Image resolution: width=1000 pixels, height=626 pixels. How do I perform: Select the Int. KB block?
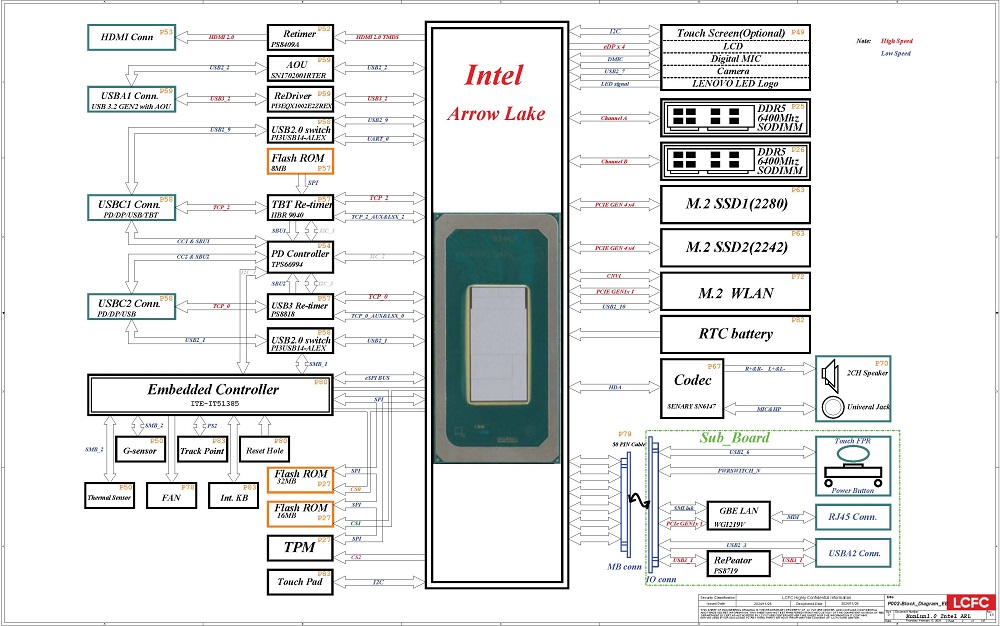click(233, 496)
